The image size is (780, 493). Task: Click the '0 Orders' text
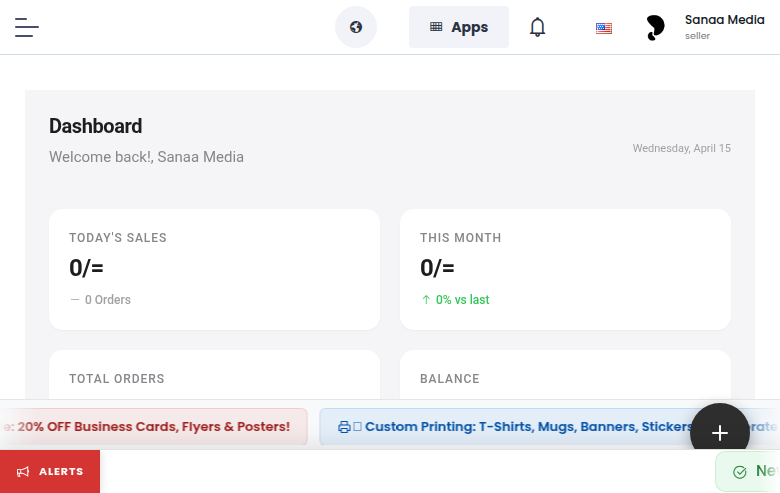coord(107,299)
